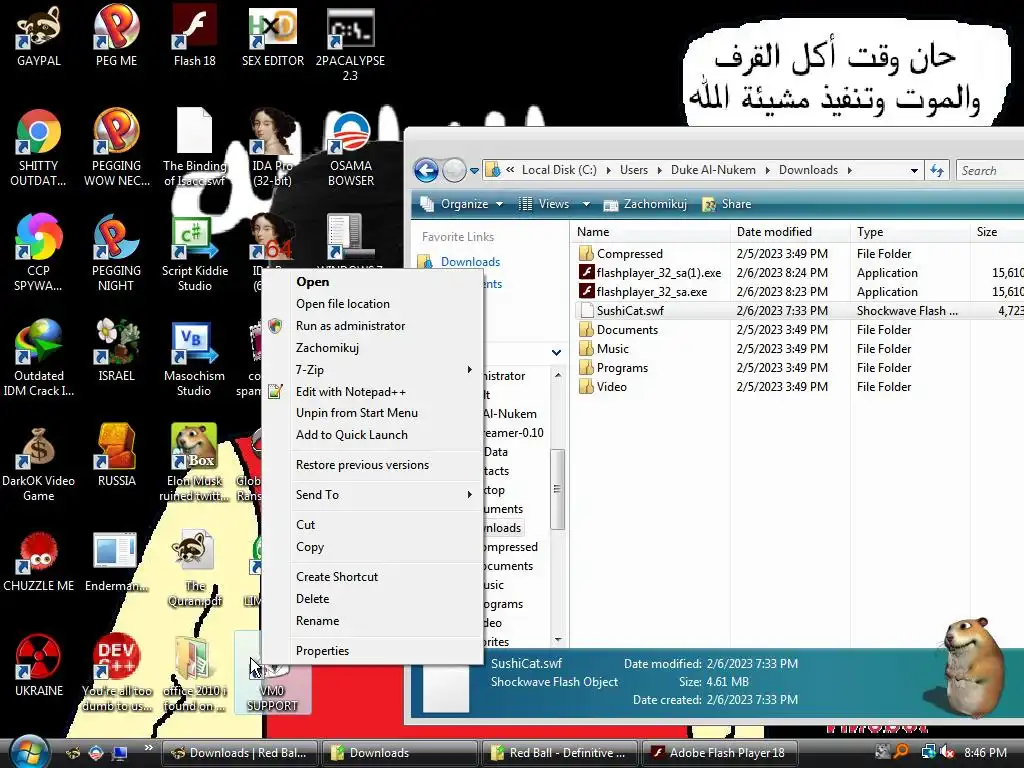
Task: Launch the DEV C++ You're all too dumb icon
Action: click(116, 673)
